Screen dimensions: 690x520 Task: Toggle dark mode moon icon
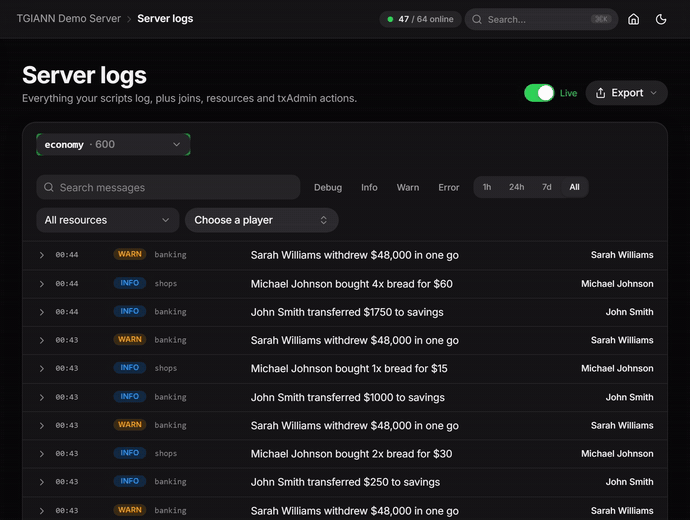pyautogui.click(x=661, y=19)
